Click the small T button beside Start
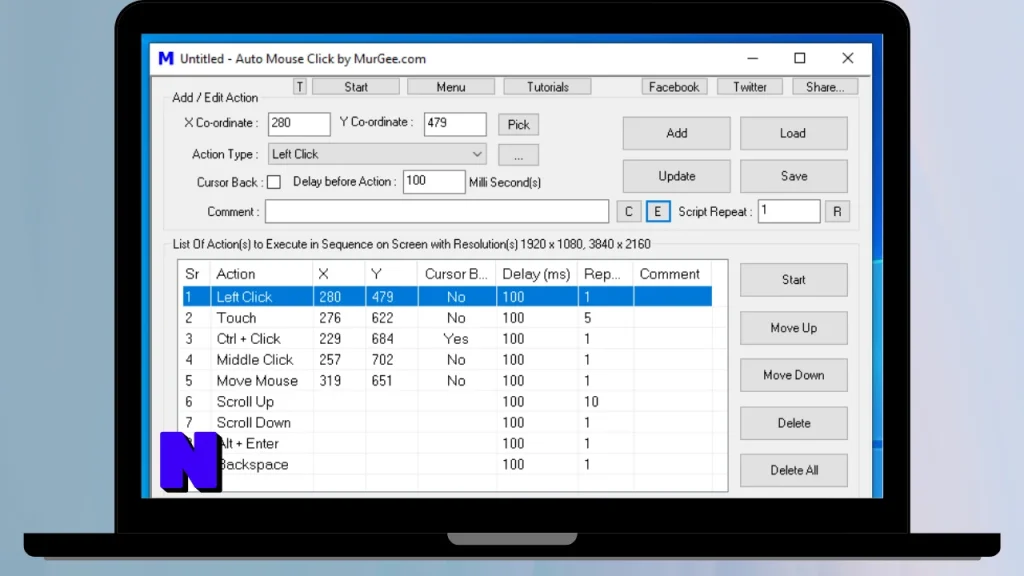The width and height of the screenshot is (1024, 576). pos(300,87)
